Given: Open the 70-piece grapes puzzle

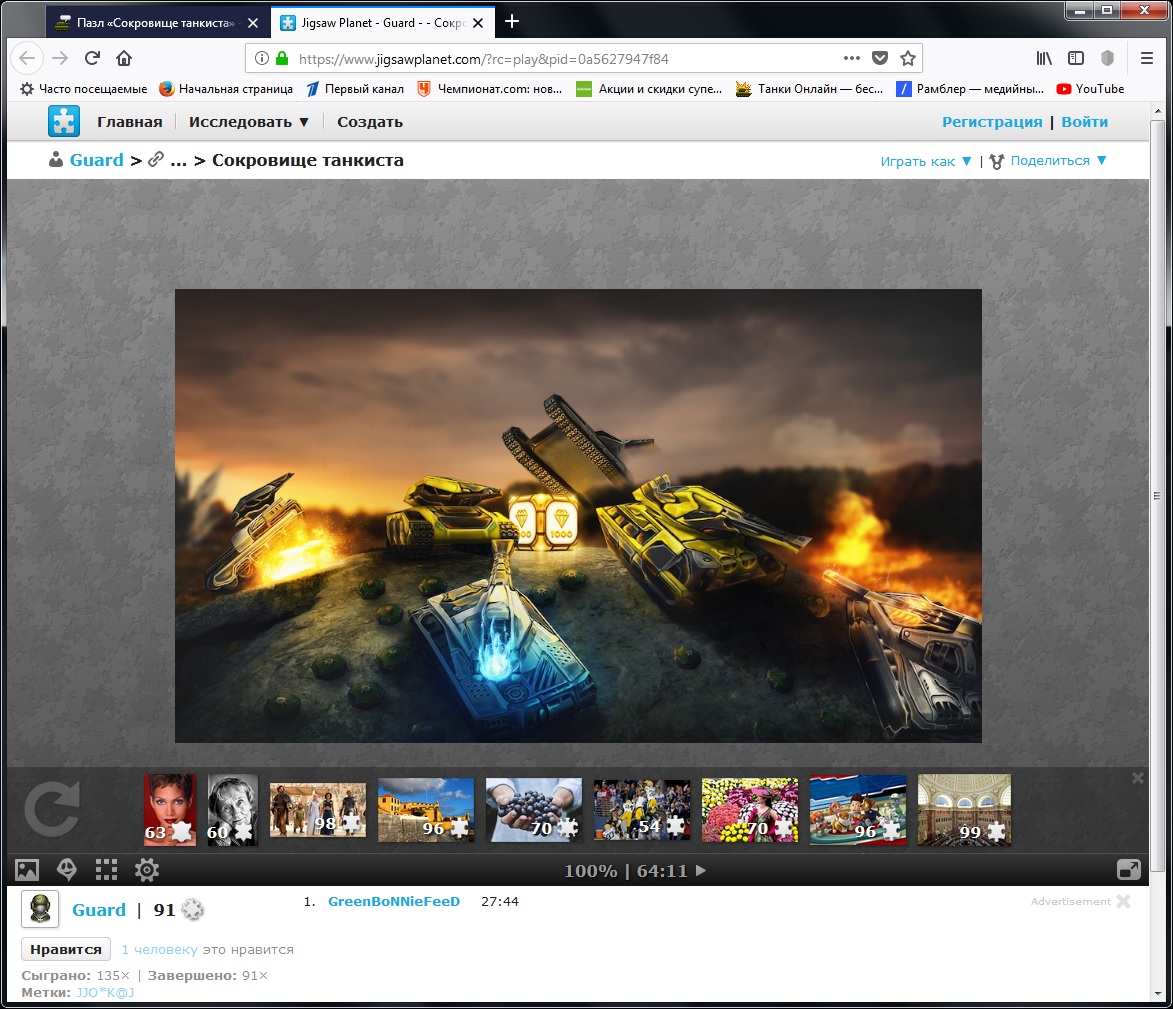Looking at the screenshot, I should click(533, 809).
